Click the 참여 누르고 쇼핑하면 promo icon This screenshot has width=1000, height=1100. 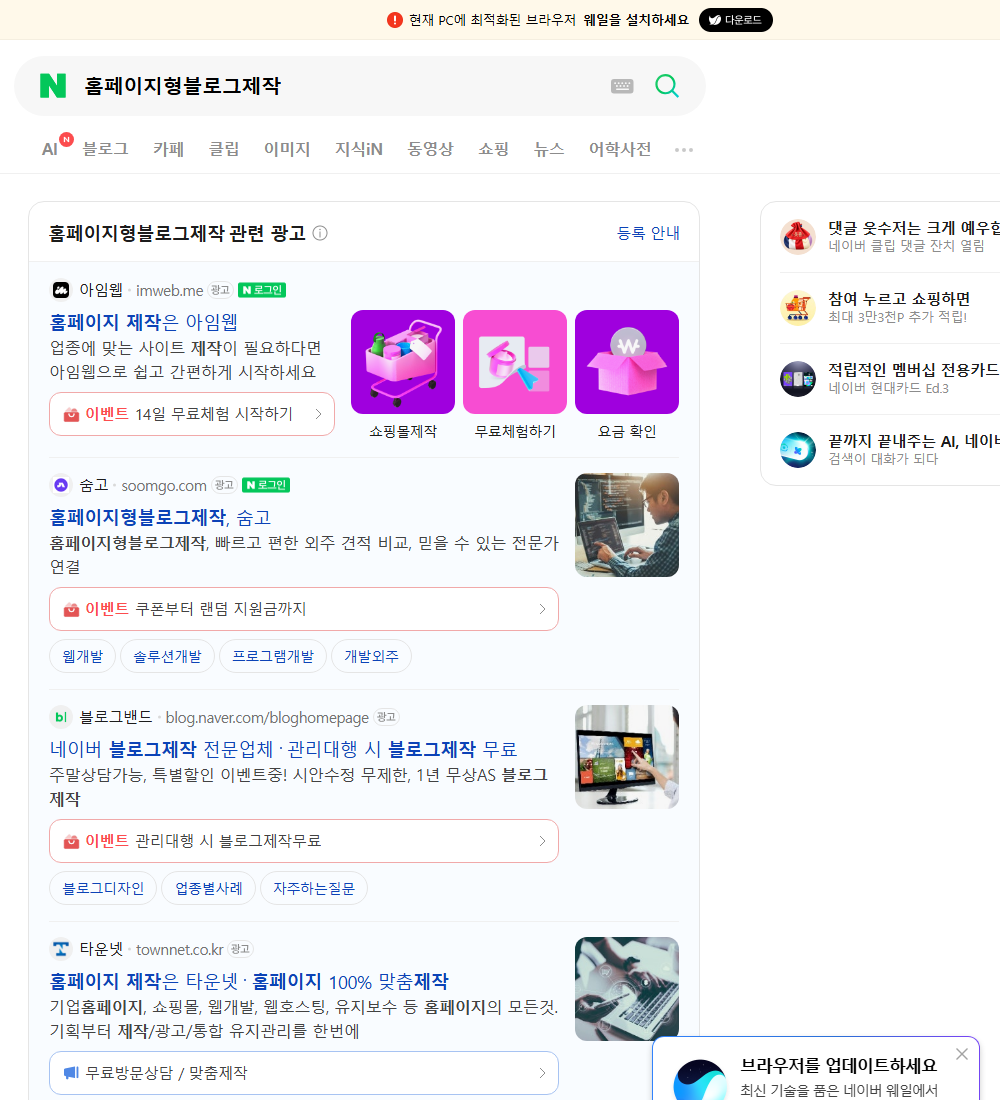[798, 307]
